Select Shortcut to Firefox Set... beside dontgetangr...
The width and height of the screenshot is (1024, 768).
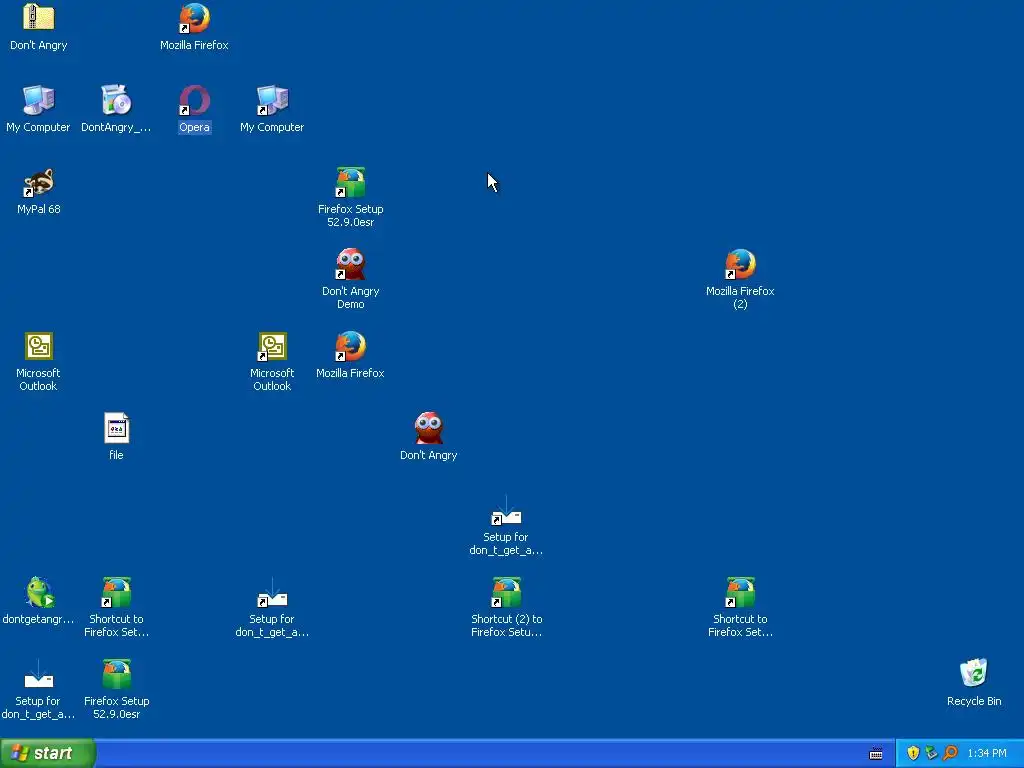pyautogui.click(x=116, y=592)
